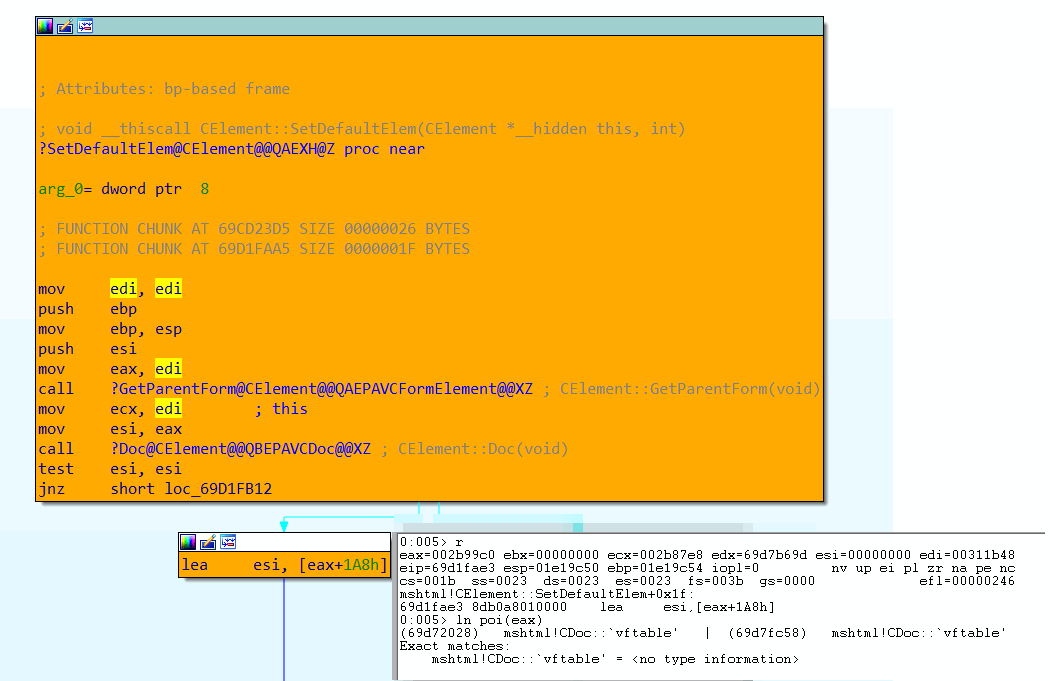Select the arg_0 stack variable definition
The image size is (1050, 681).
124,189
